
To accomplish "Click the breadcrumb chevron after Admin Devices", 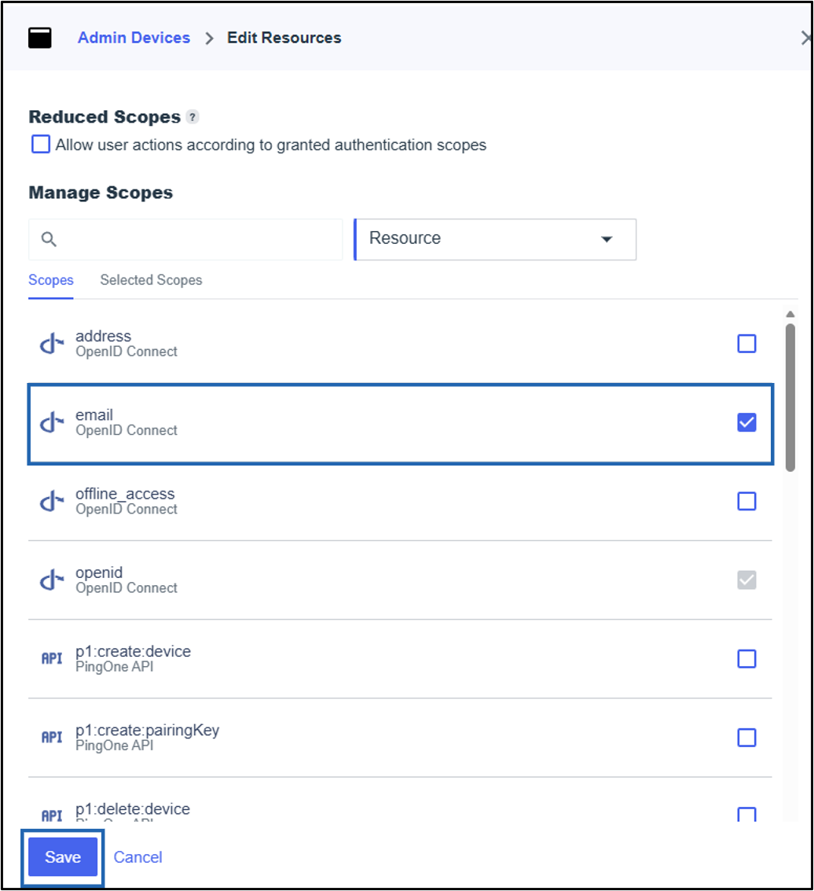I will [x=209, y=38].
